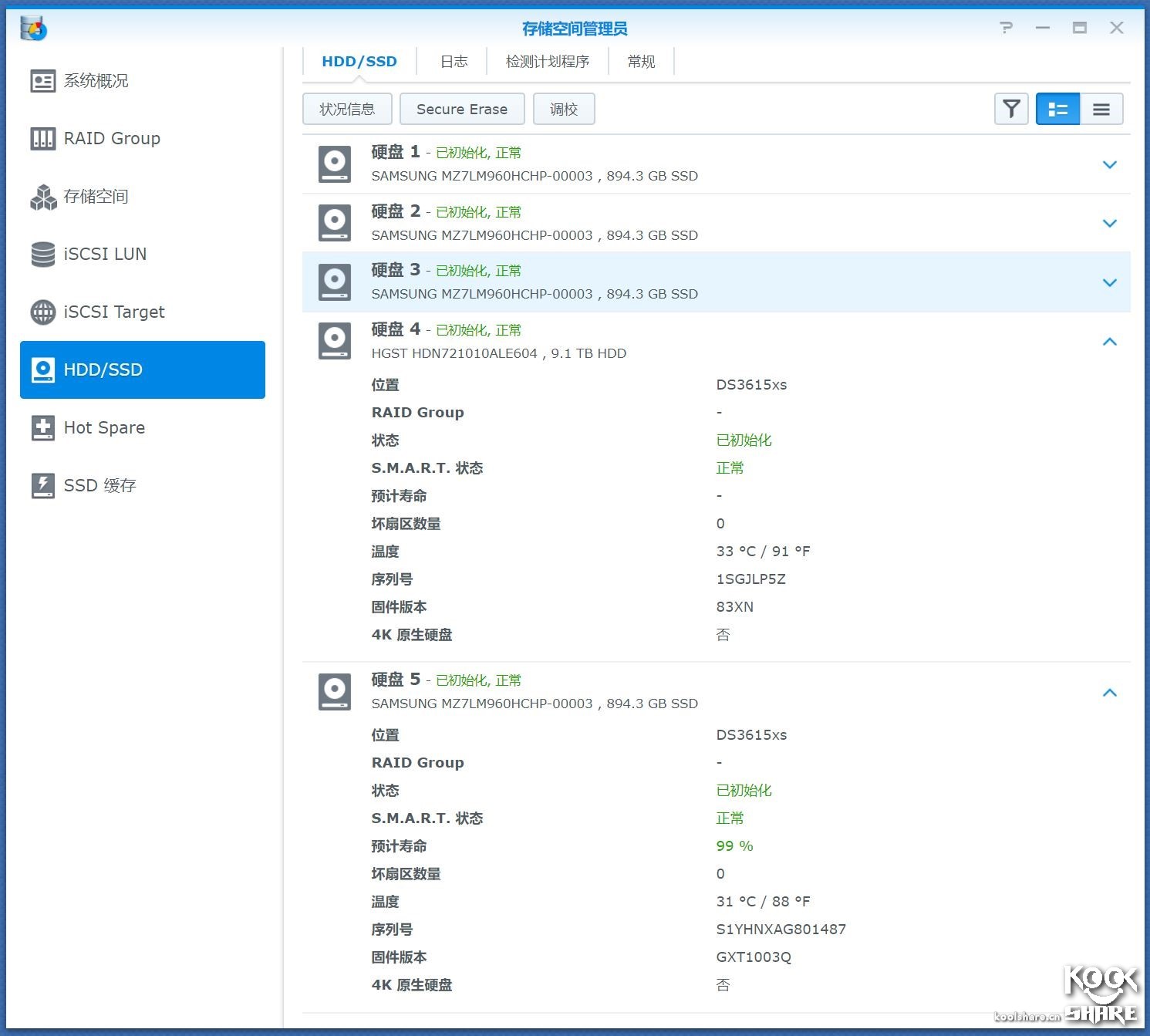
Task: Select the Hot Spare sidebar item
Action: pos(103,427)
